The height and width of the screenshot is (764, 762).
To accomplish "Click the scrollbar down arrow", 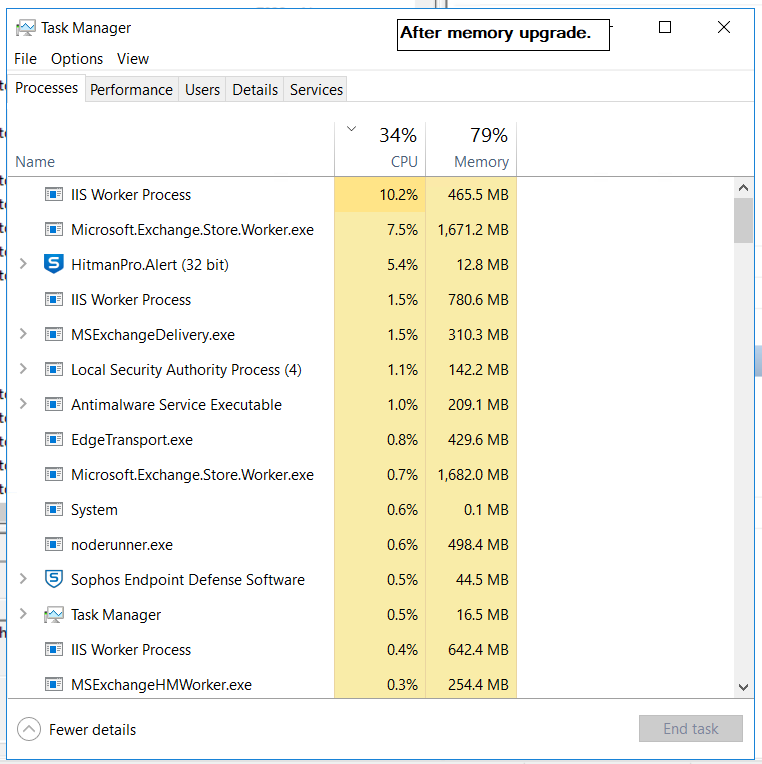I will (x=743, y=688).
